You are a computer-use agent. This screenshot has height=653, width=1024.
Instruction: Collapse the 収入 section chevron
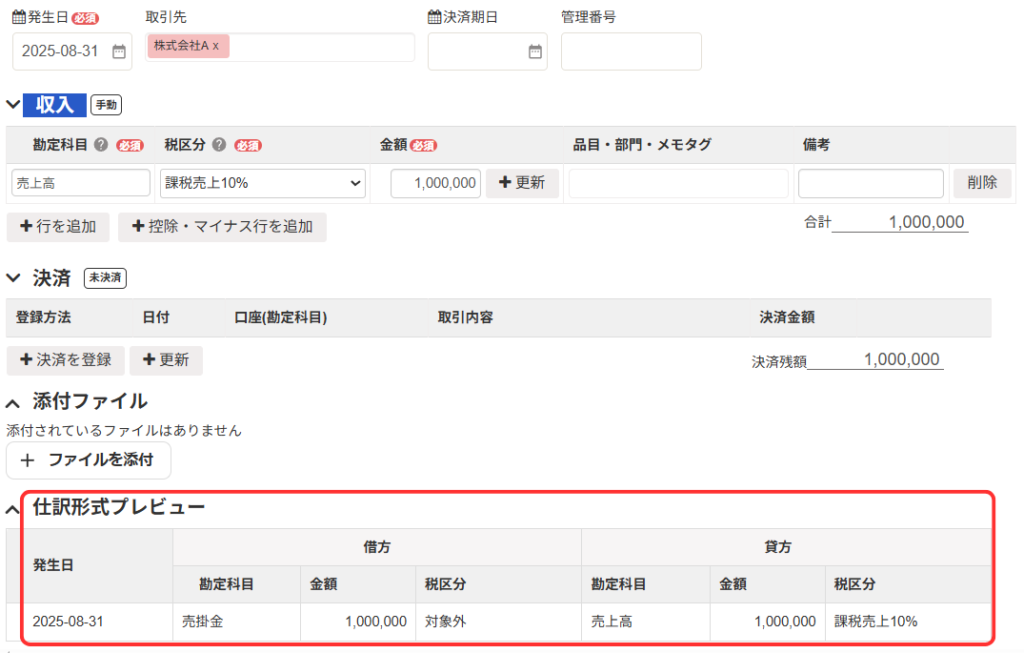tap(13, 104)
